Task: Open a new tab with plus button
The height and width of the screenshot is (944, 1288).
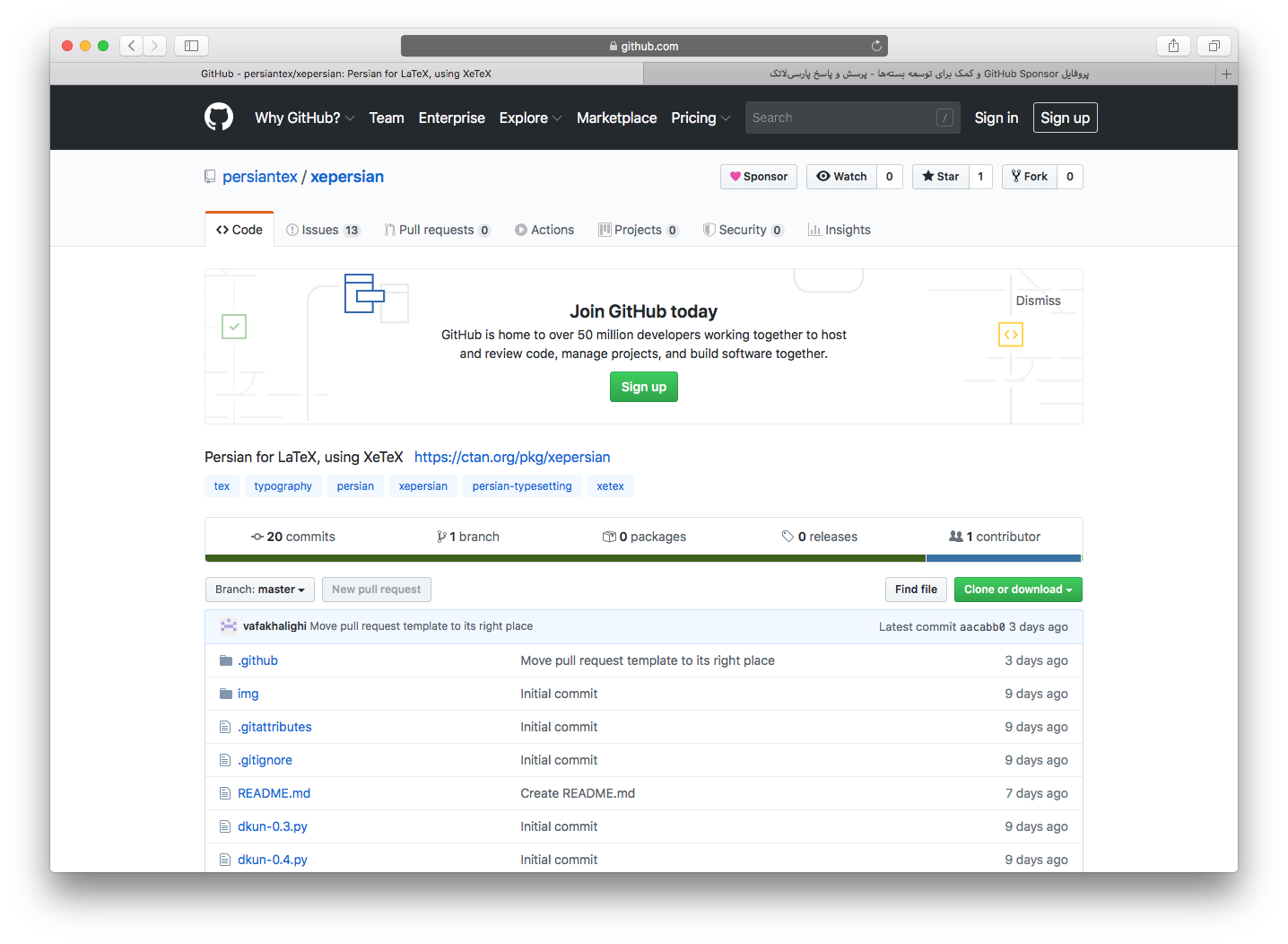Action: coord(1226,74)
